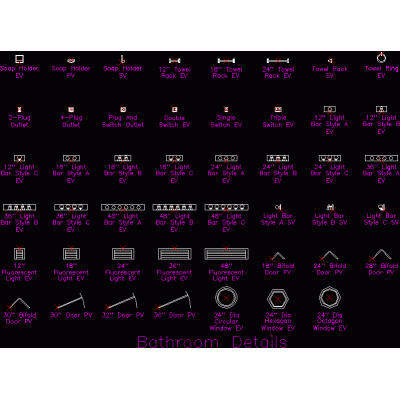This screenshot has height=400, width=400.
Task: Select the 48" Light Bar Style A symbol
Action: [x=123, y=207]
